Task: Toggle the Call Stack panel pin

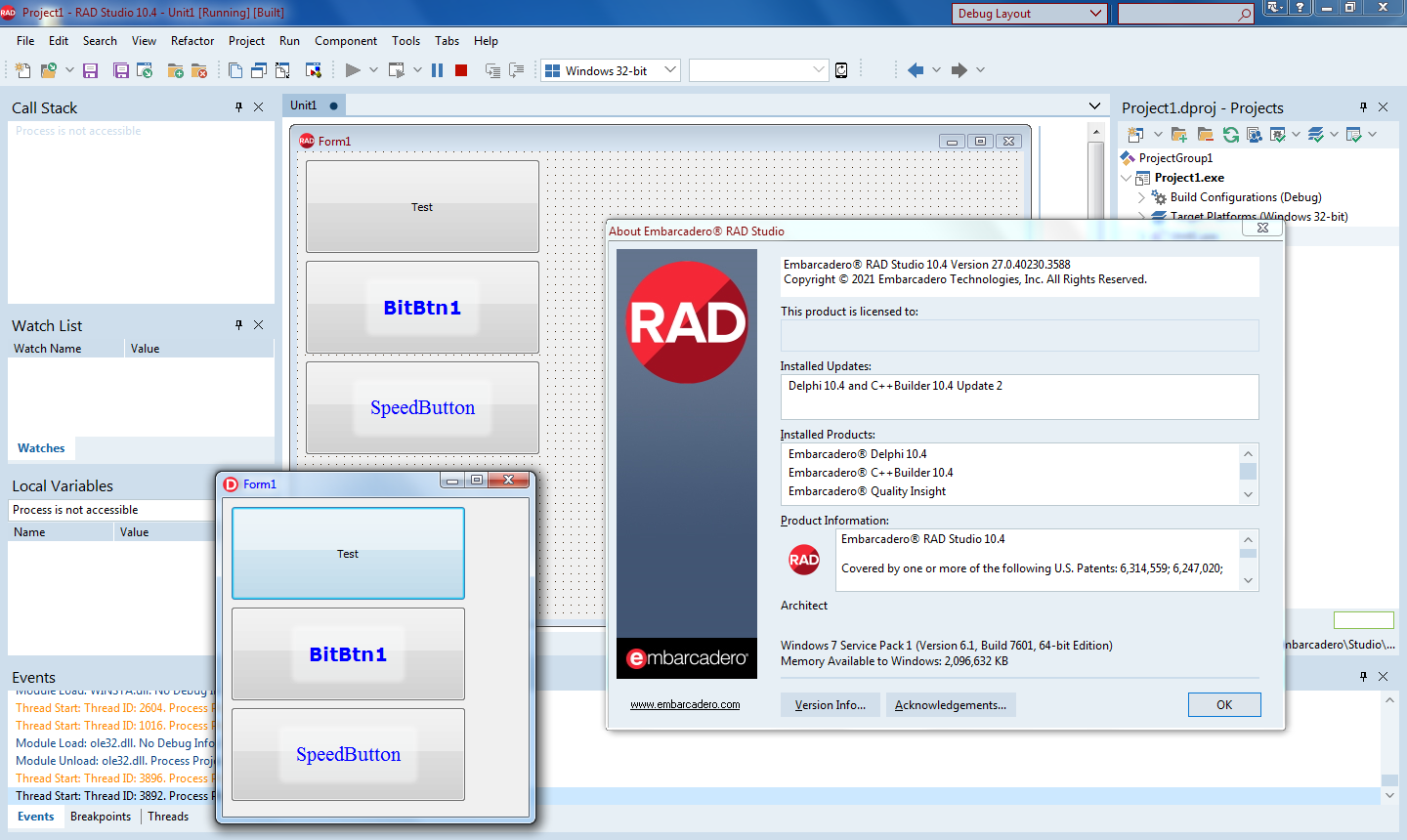Action: tap(238, 107)
